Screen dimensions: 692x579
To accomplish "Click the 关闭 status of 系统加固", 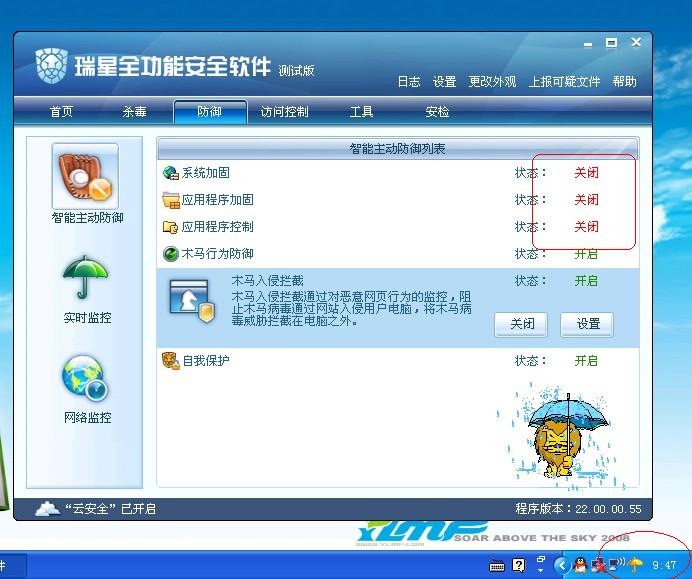I will coord(587,173).
